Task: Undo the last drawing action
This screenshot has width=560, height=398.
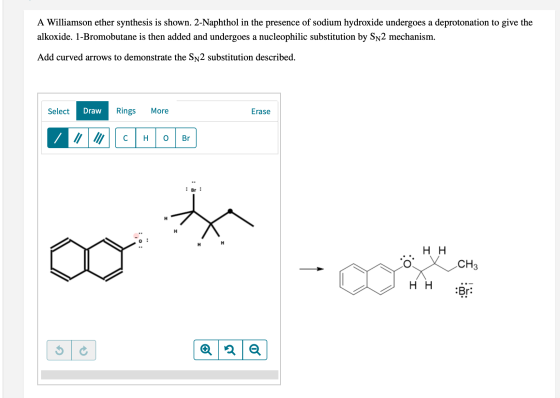Action: [59, 350]
